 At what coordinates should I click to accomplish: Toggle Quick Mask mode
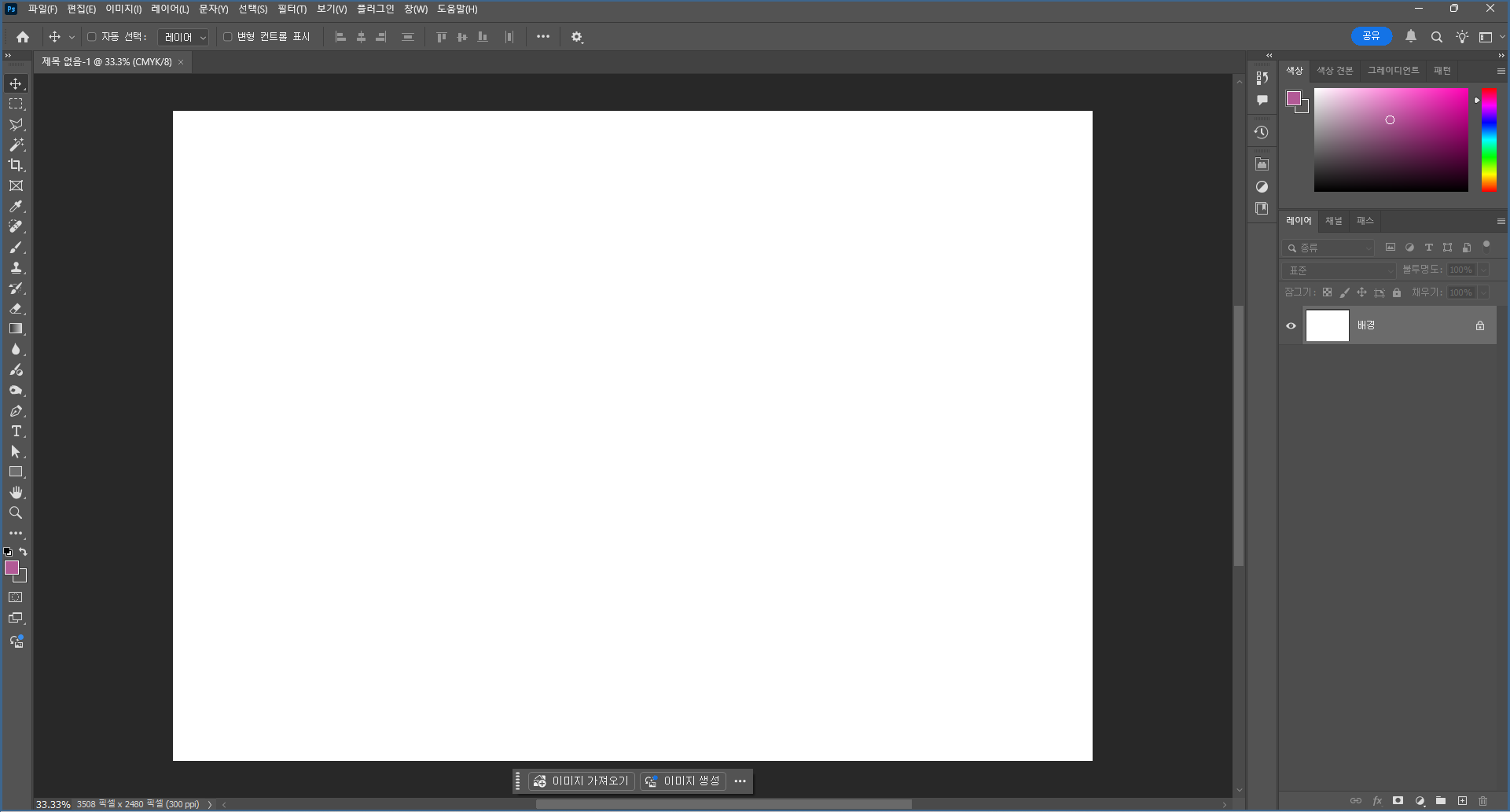16,597
